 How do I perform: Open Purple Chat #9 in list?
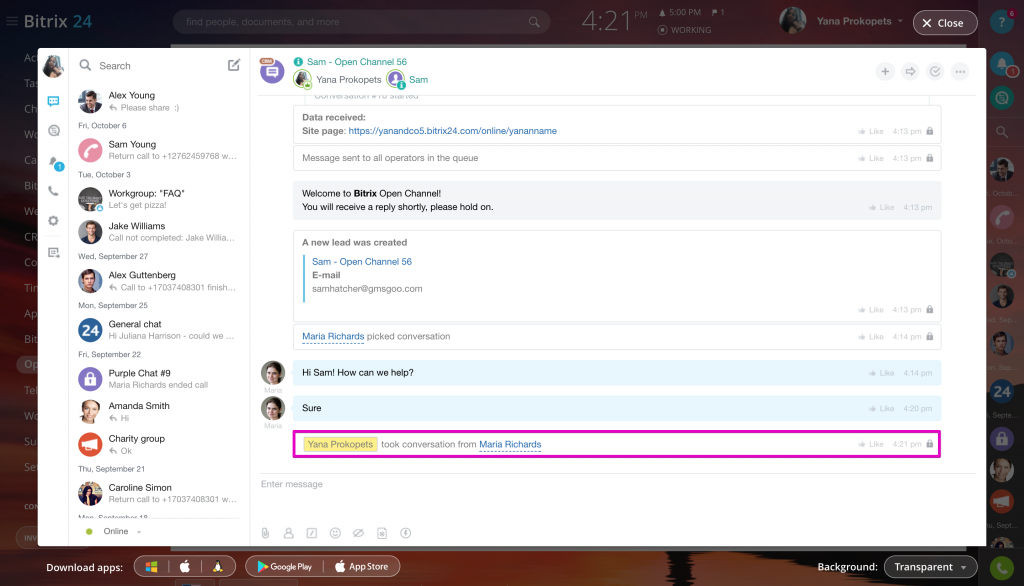pos(157,378)
